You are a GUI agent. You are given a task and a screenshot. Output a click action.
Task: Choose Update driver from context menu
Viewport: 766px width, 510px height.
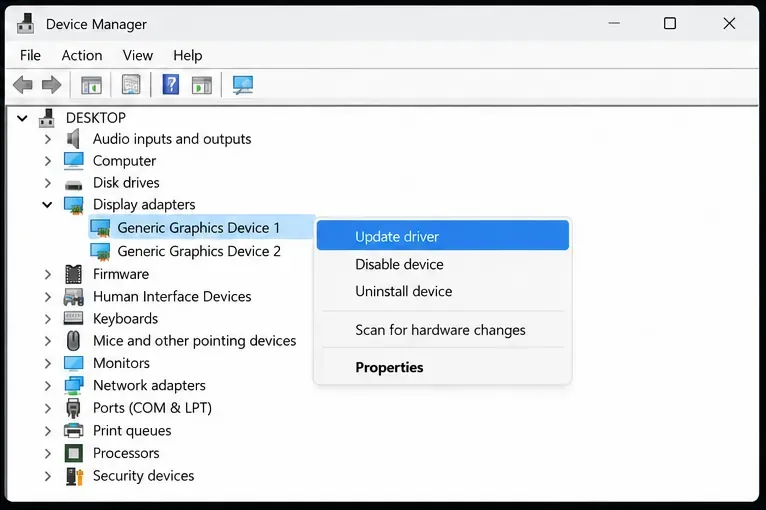pyautogui.click(x=443, y=235)
